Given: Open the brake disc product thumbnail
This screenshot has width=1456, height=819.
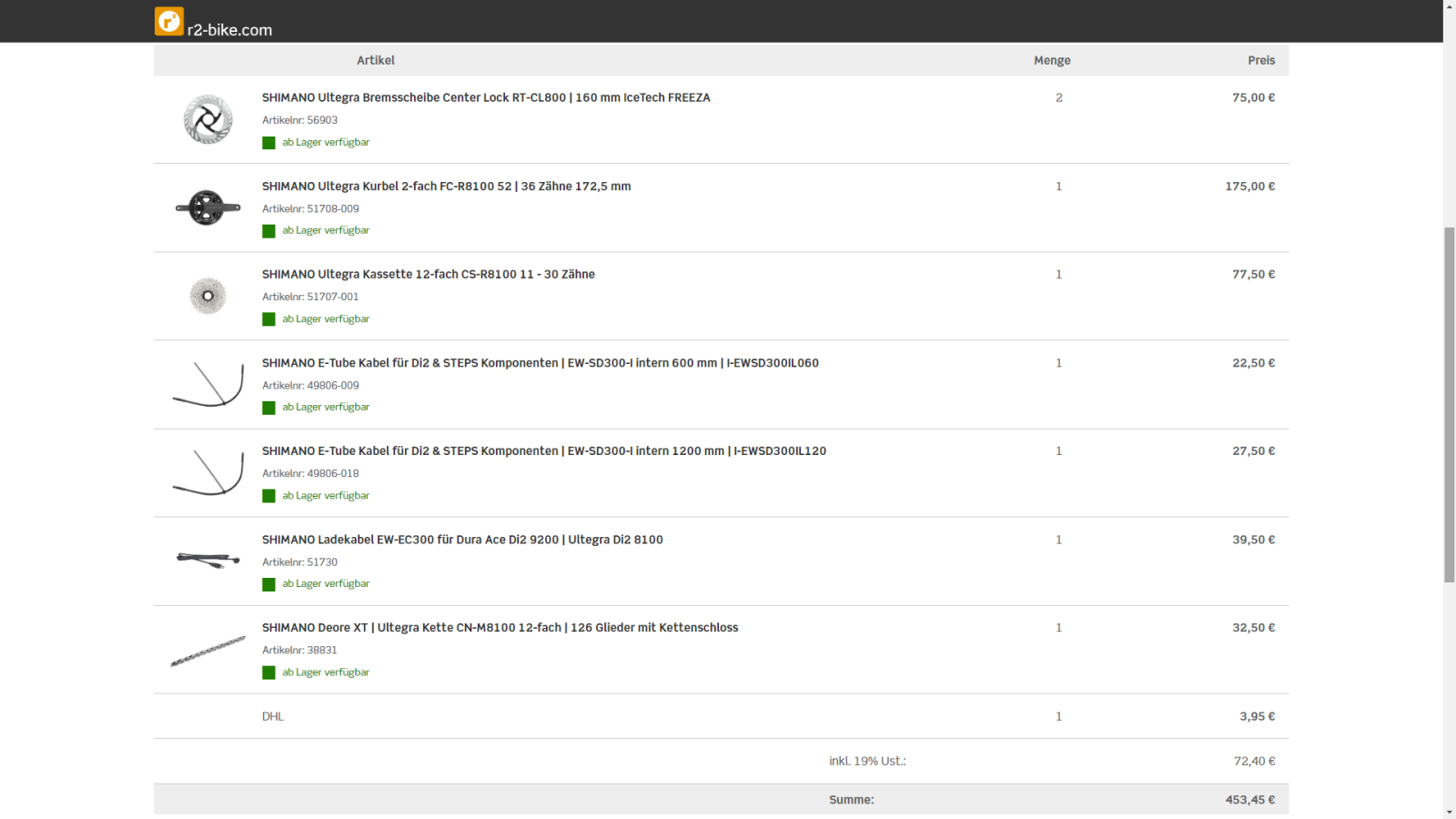Looking at the screenshot, I should click(x=207, y=119).
